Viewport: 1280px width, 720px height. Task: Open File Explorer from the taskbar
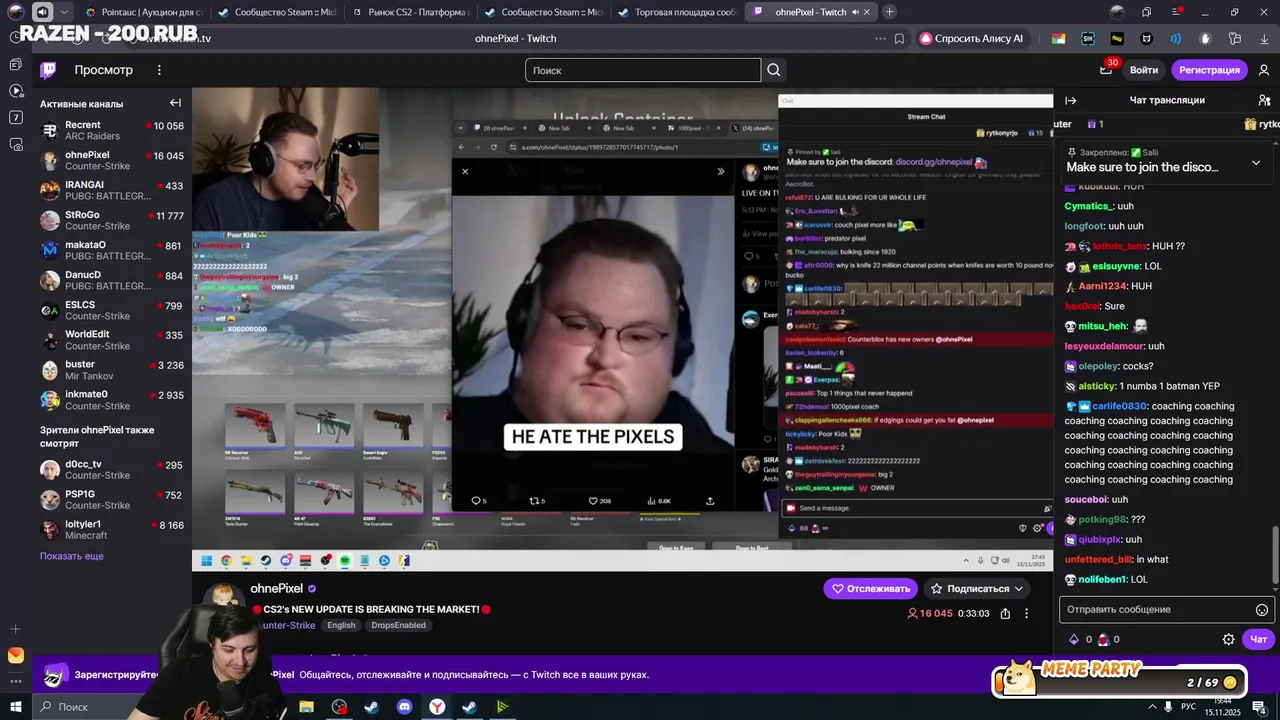(306, 707)
